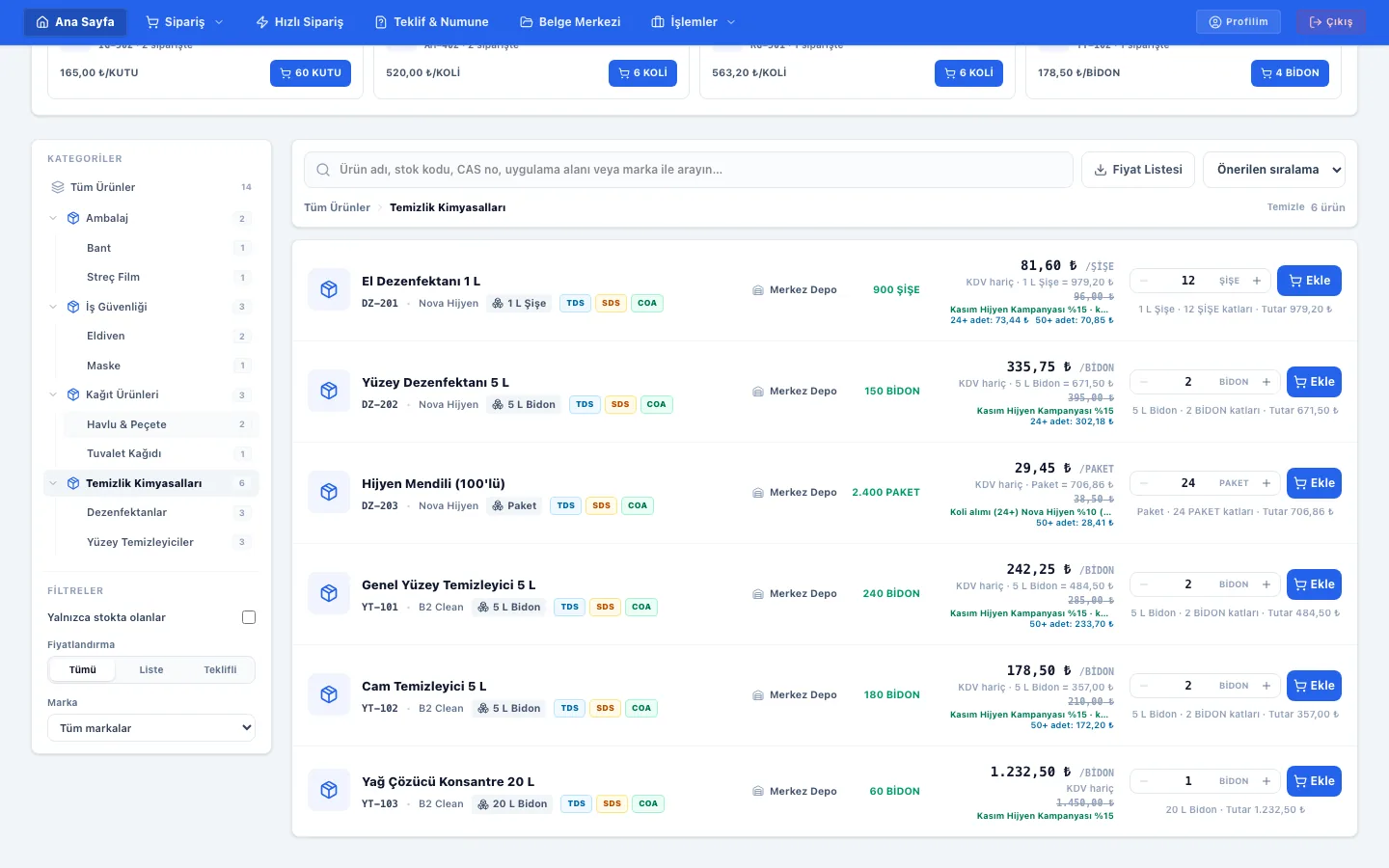The width and height of the screenshot is (1389, 868).
Task: Open the Sipariş menu
Action: [x=184, y=21]
